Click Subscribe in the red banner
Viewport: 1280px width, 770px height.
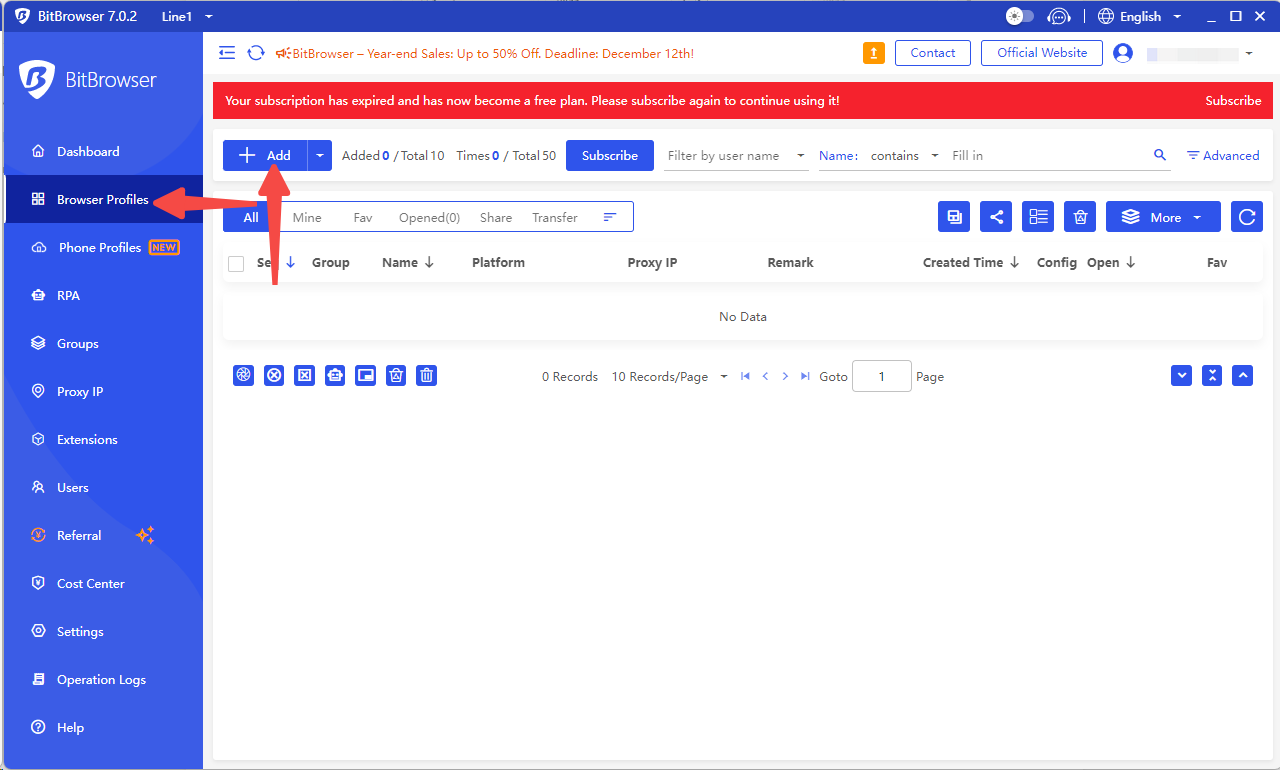pos(1233,100)
